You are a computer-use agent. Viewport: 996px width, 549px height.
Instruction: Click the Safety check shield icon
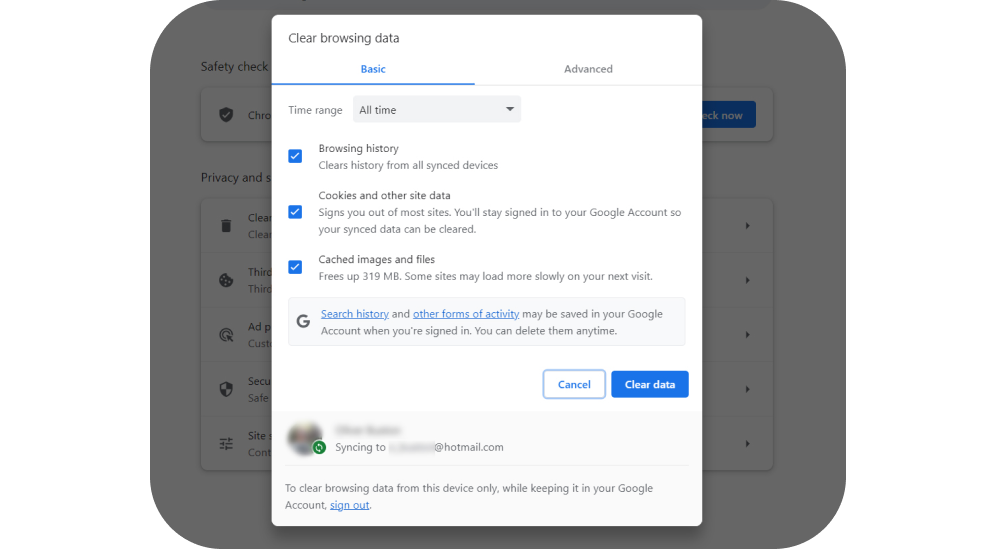pos(226,115)
